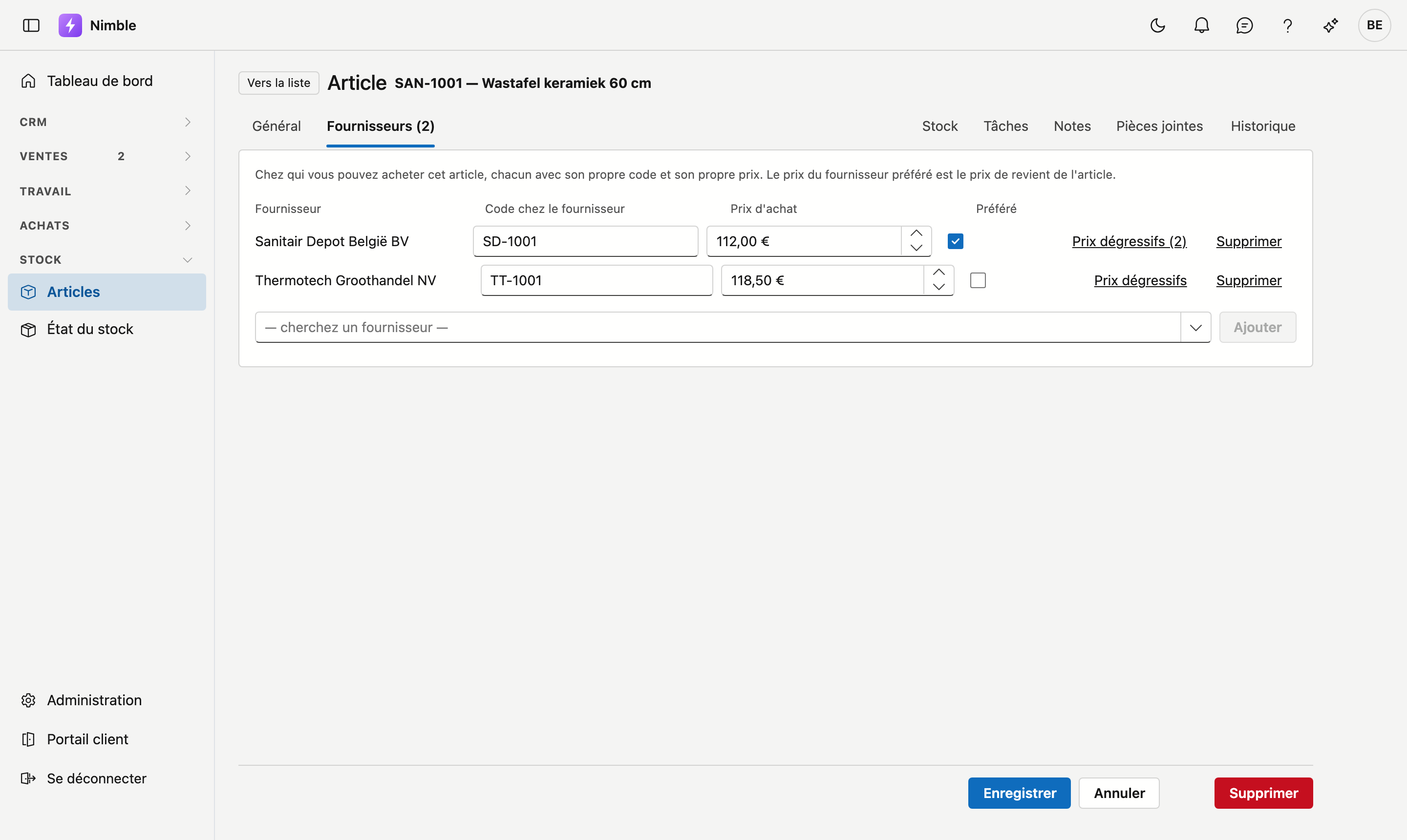
Task: Expand the TRAVAIL section
Action: pyautogui.click(x=107, y=191)
